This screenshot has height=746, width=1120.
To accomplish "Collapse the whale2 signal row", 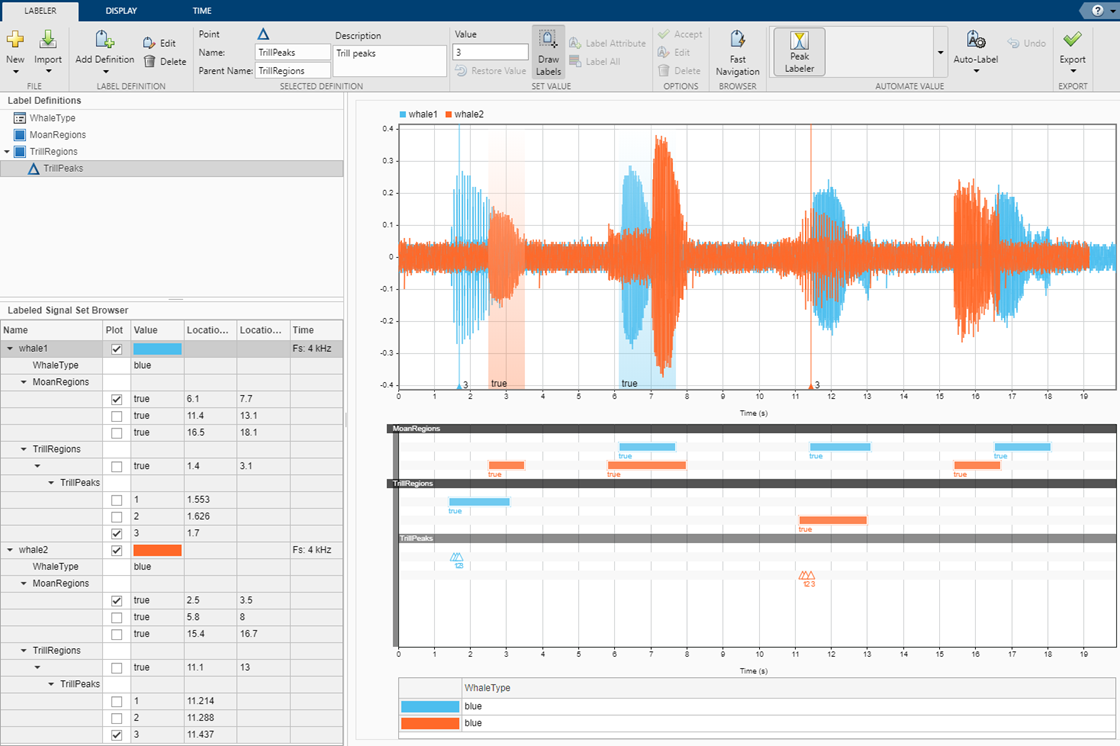I will click(10, 550).
